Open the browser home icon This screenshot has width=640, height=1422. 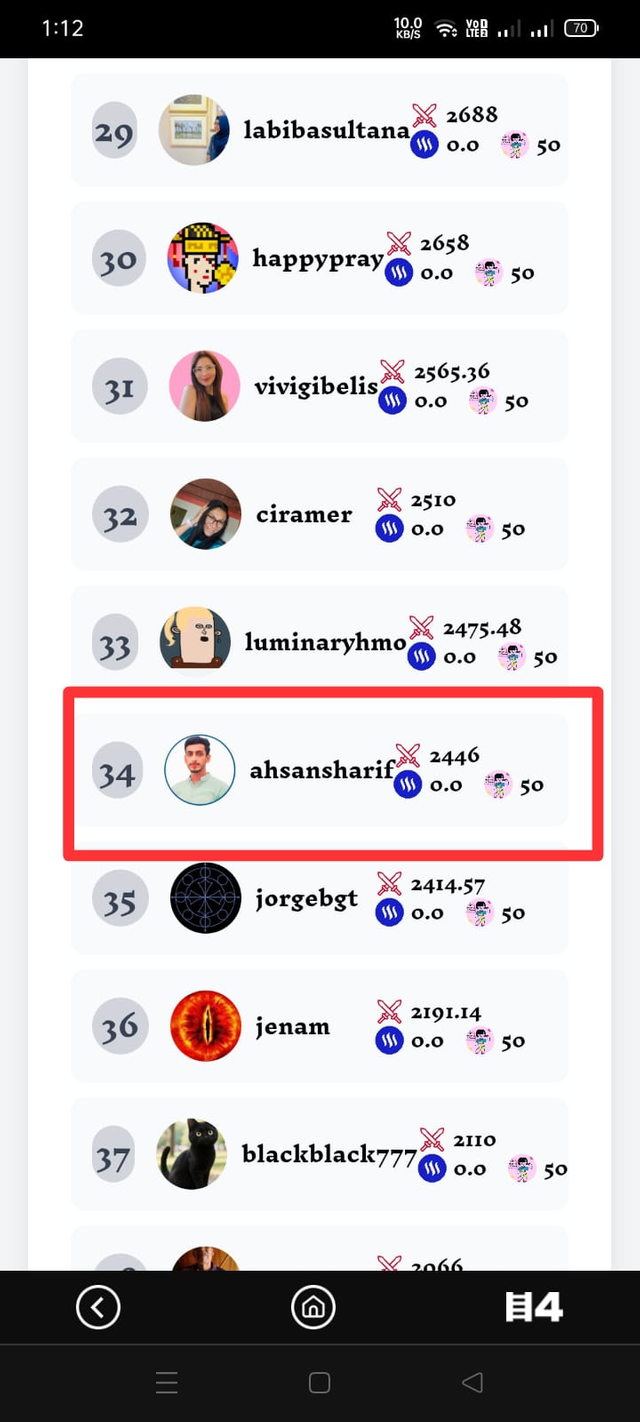click(313, 1306)
